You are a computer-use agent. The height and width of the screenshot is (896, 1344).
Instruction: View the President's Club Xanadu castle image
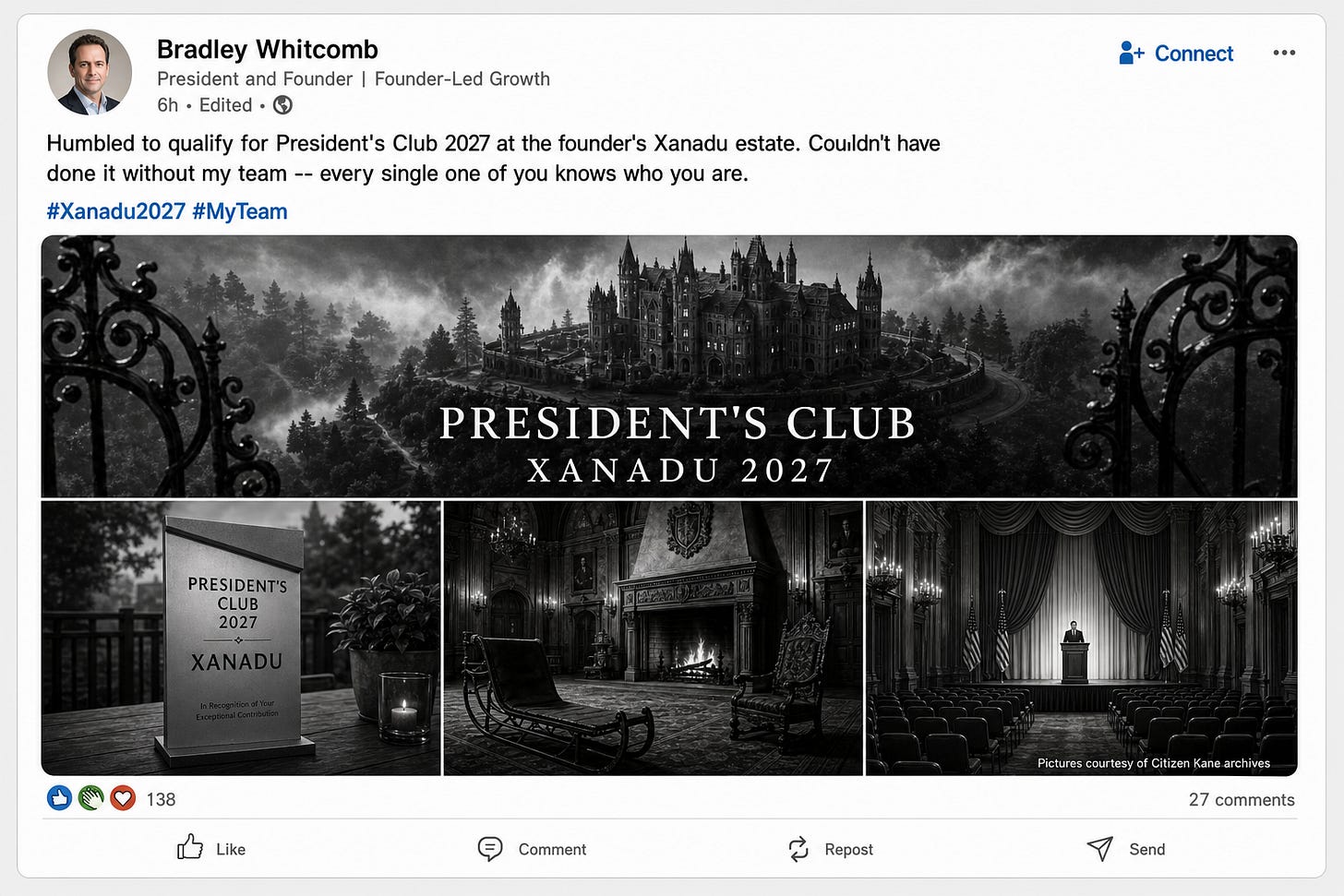[x=669, y=366]
